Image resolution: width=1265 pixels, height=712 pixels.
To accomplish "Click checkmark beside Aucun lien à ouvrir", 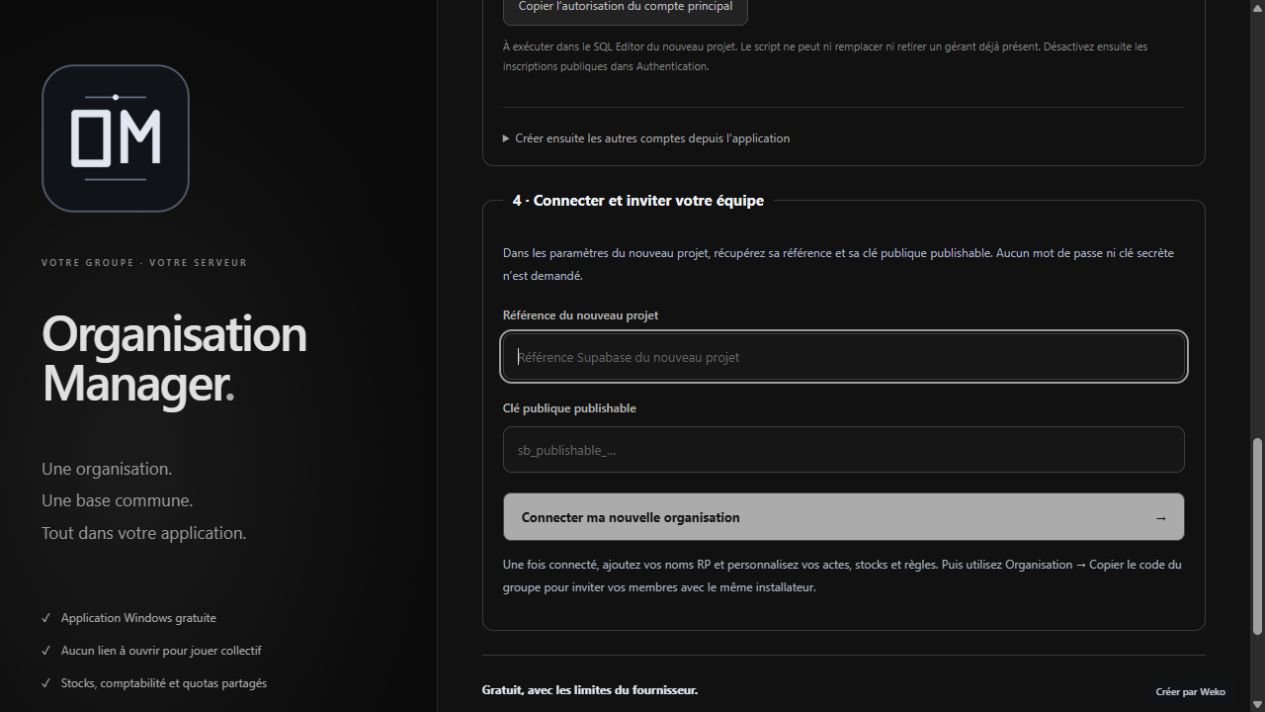I will [x=46, y=651].
